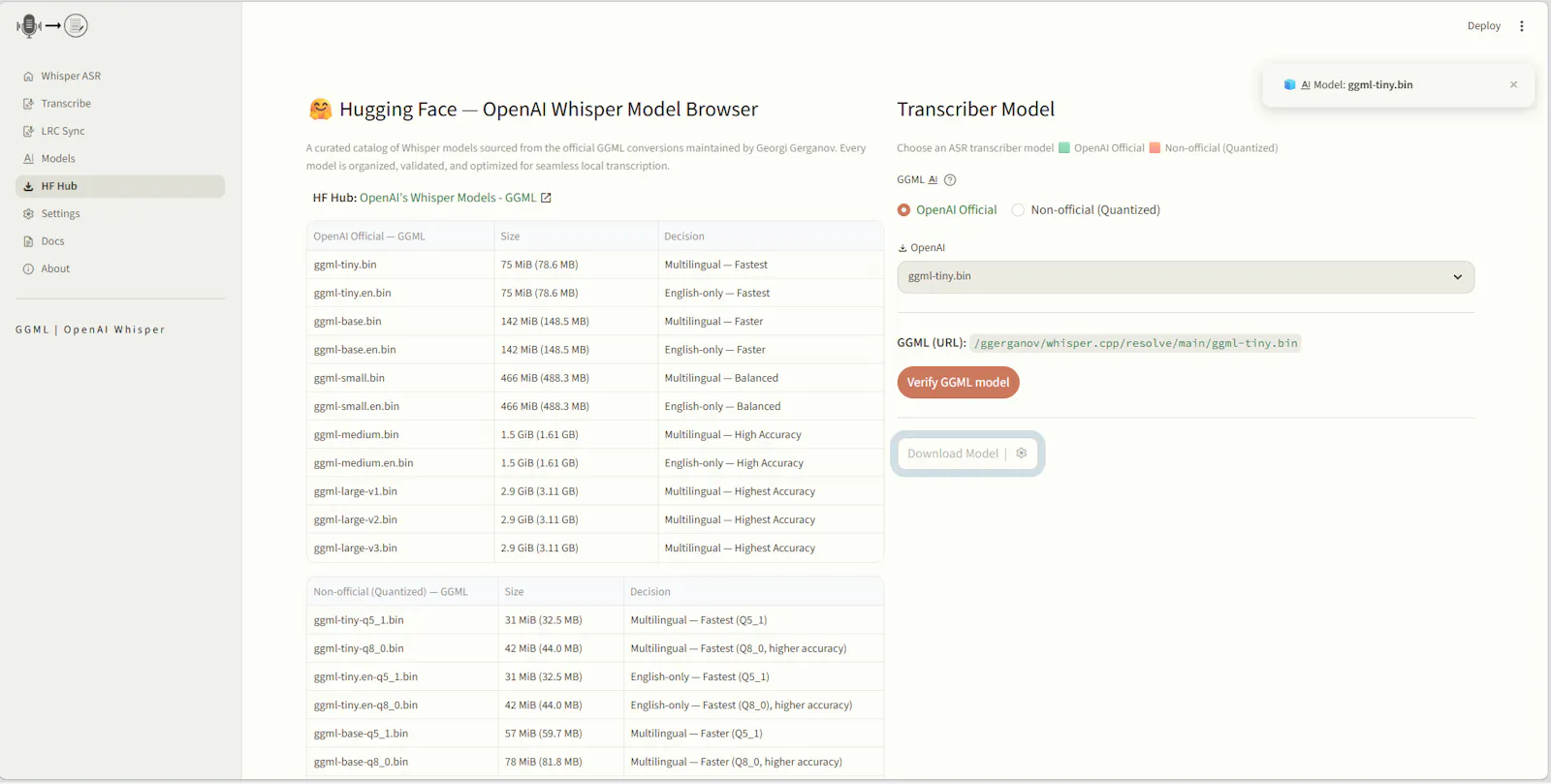This screenshot has width=1551, height=784.
Task: Click the ggml-tiny.en.bin table cell
Action: [x=399, y=293]
